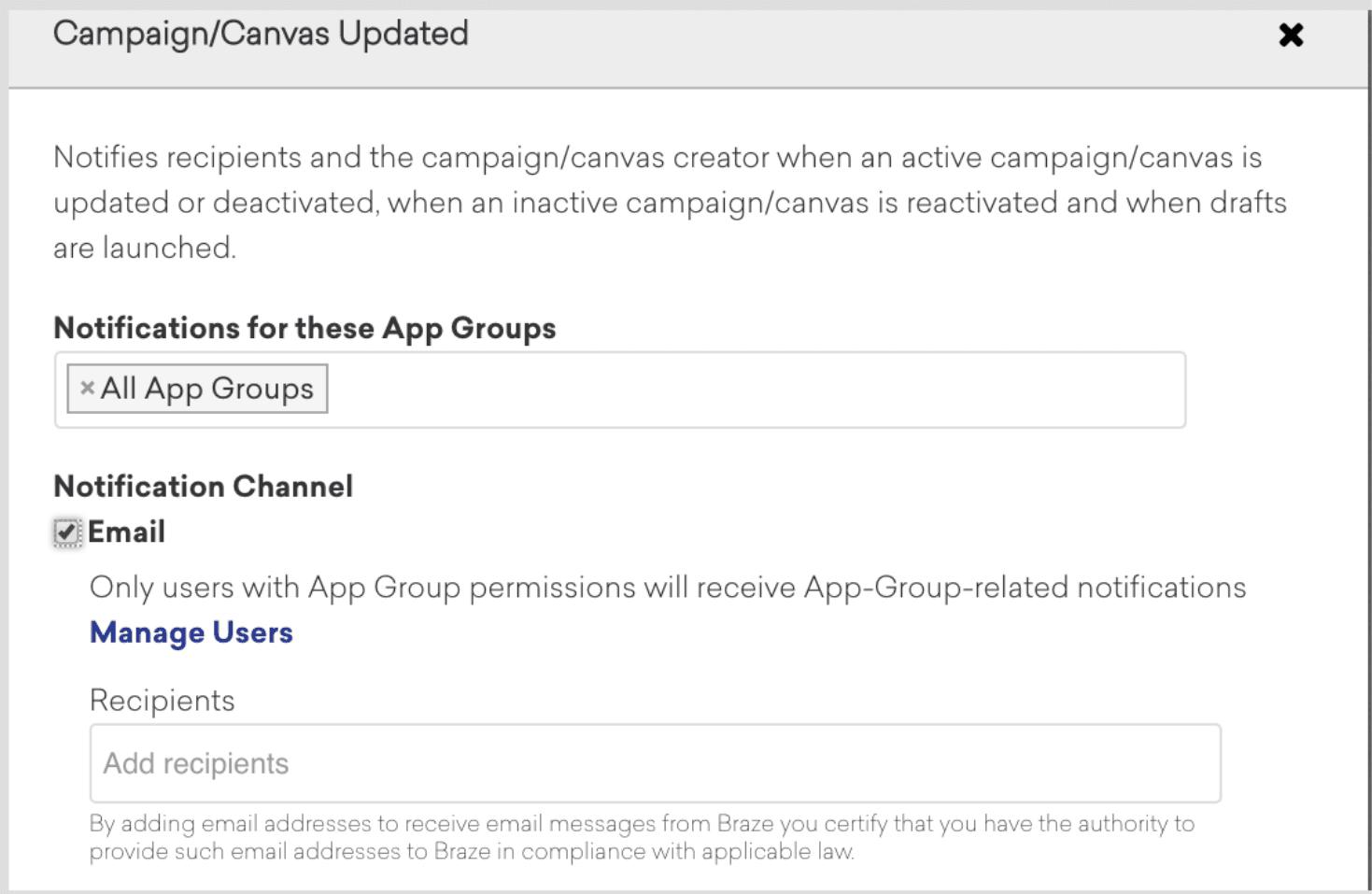Click the 'updated or deactivated' description line
1372x894 pixels.
coord(669,203)
